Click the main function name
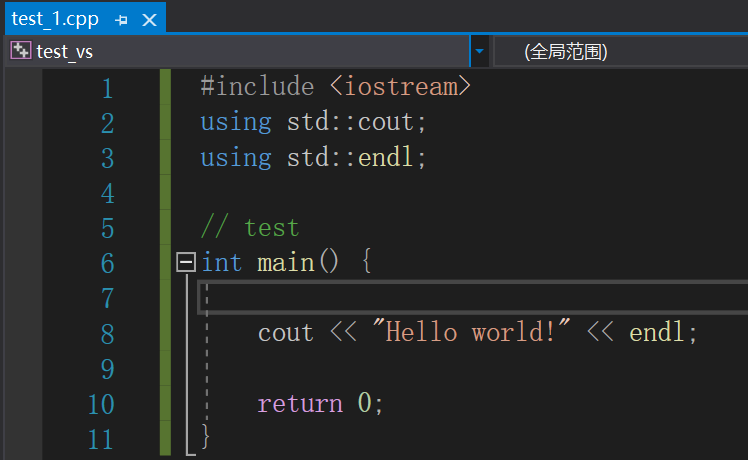 (x=286, y=263)
